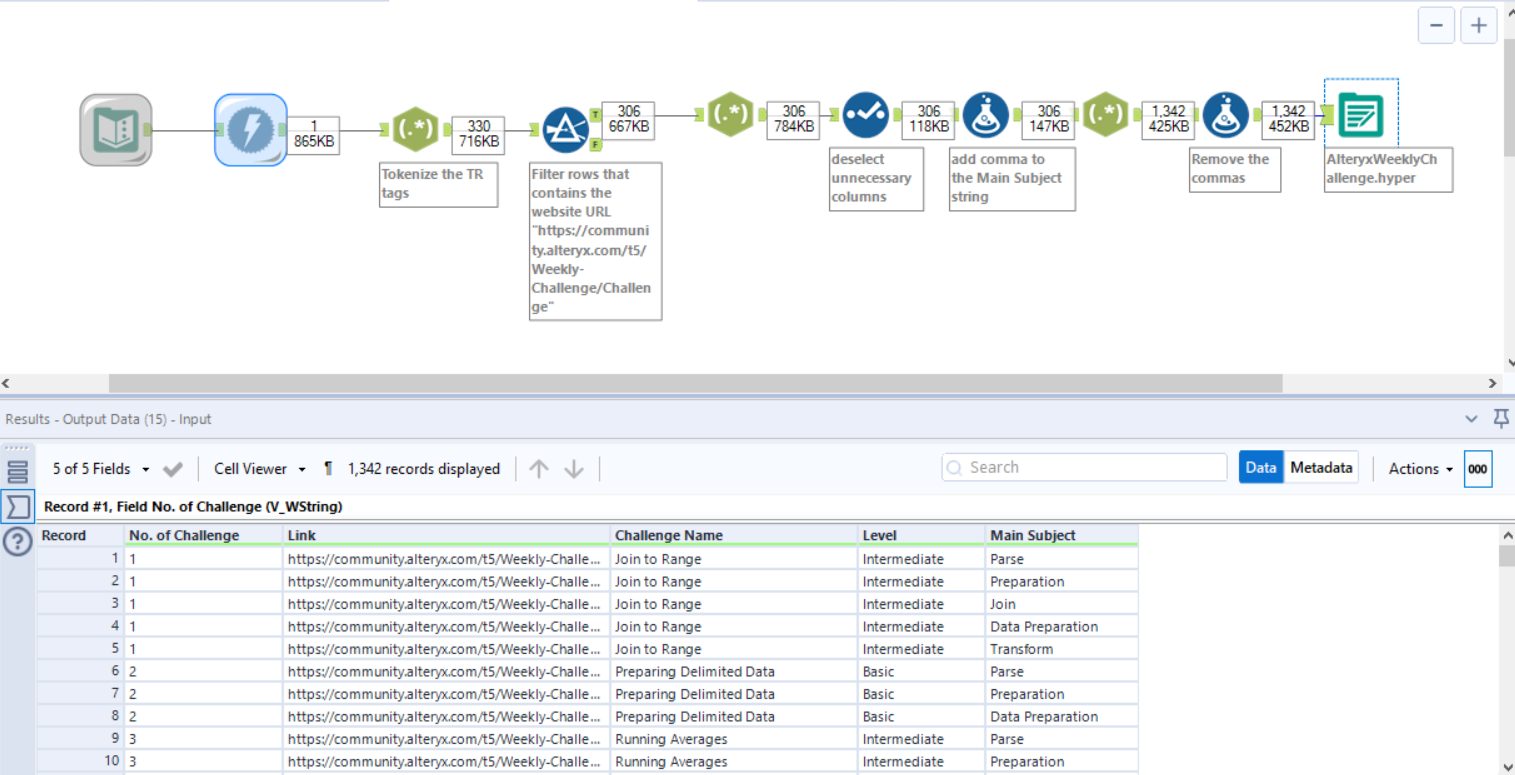Screen dimensions: 1515x775
Task: Pin the Results window
Action: point(1500,418)
